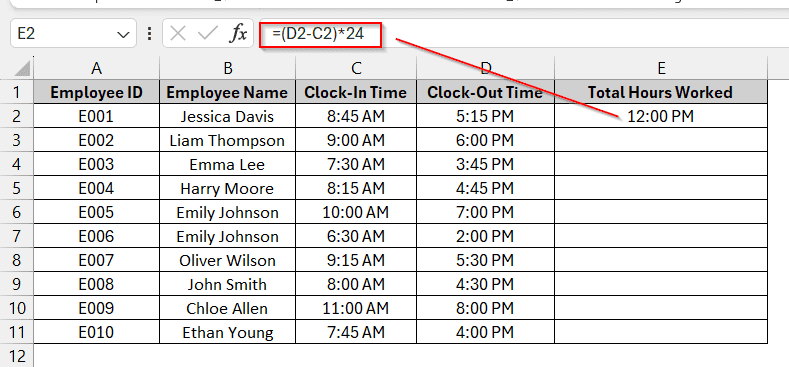
Task: Select the 7:30 AM clock-in cell
Action: click(x=356, y=164)
